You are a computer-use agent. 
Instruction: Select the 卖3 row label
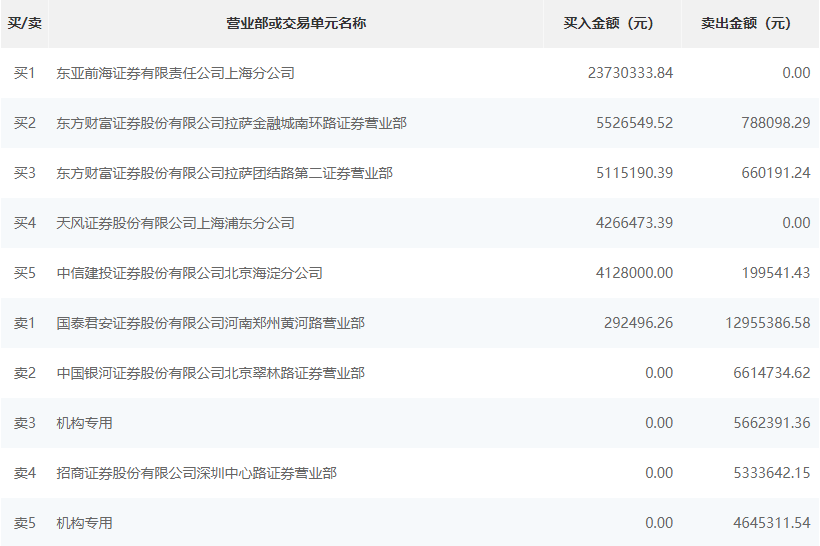(x=25, y=423)
